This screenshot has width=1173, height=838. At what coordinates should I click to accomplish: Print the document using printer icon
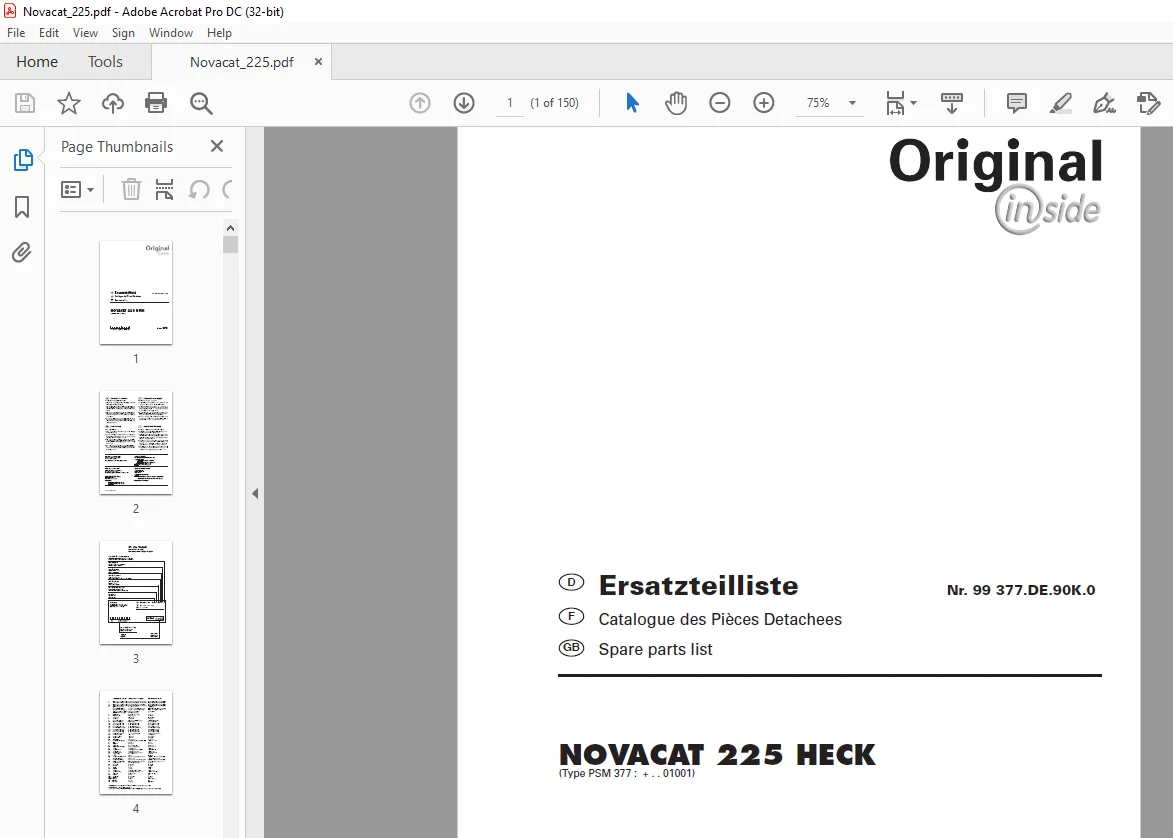[x=156, y=103]
